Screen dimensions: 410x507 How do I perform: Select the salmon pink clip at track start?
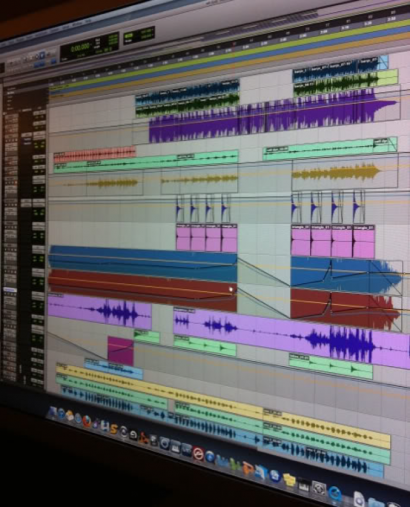[95, 155]
